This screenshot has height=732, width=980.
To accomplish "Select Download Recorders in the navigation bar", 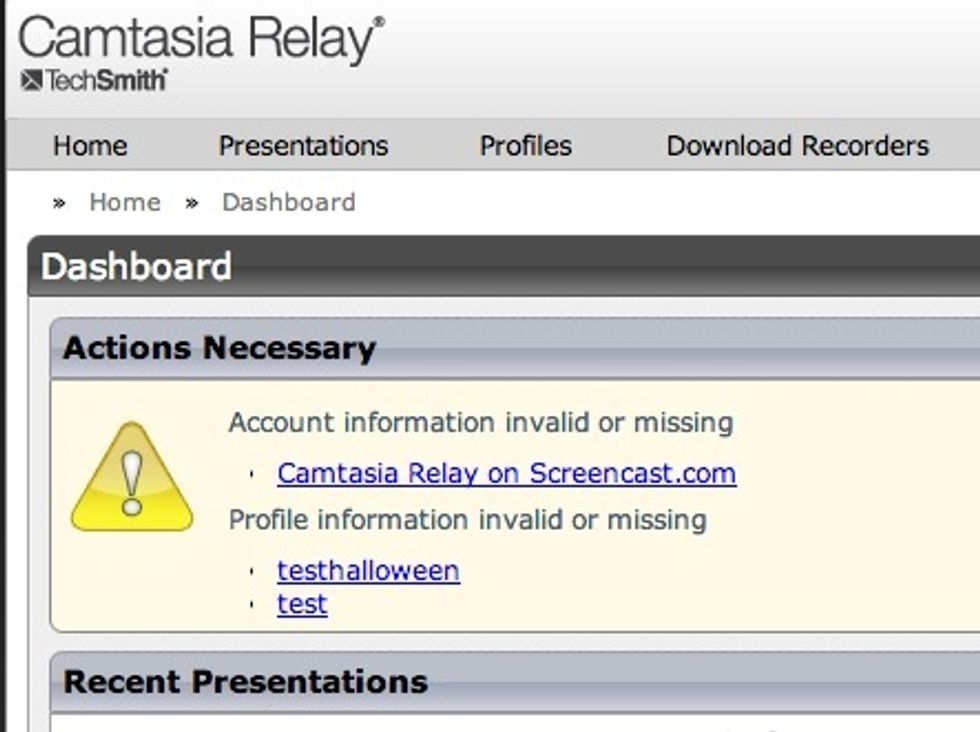I will tap(797, 146).
